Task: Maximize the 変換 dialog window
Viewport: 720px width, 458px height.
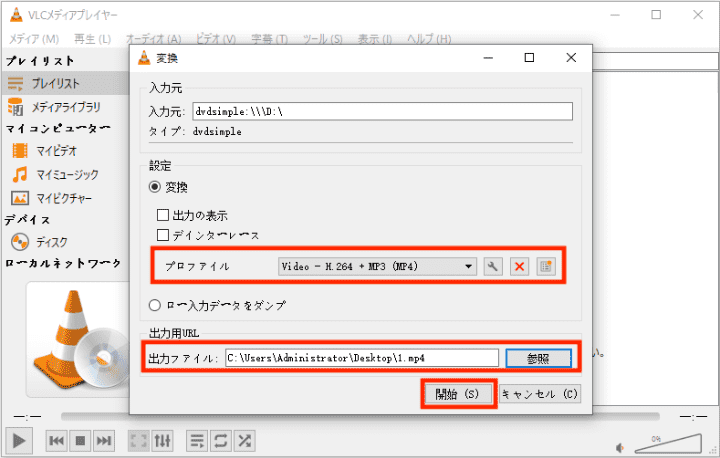Action: pyautogui.click(x=529, y=58)
